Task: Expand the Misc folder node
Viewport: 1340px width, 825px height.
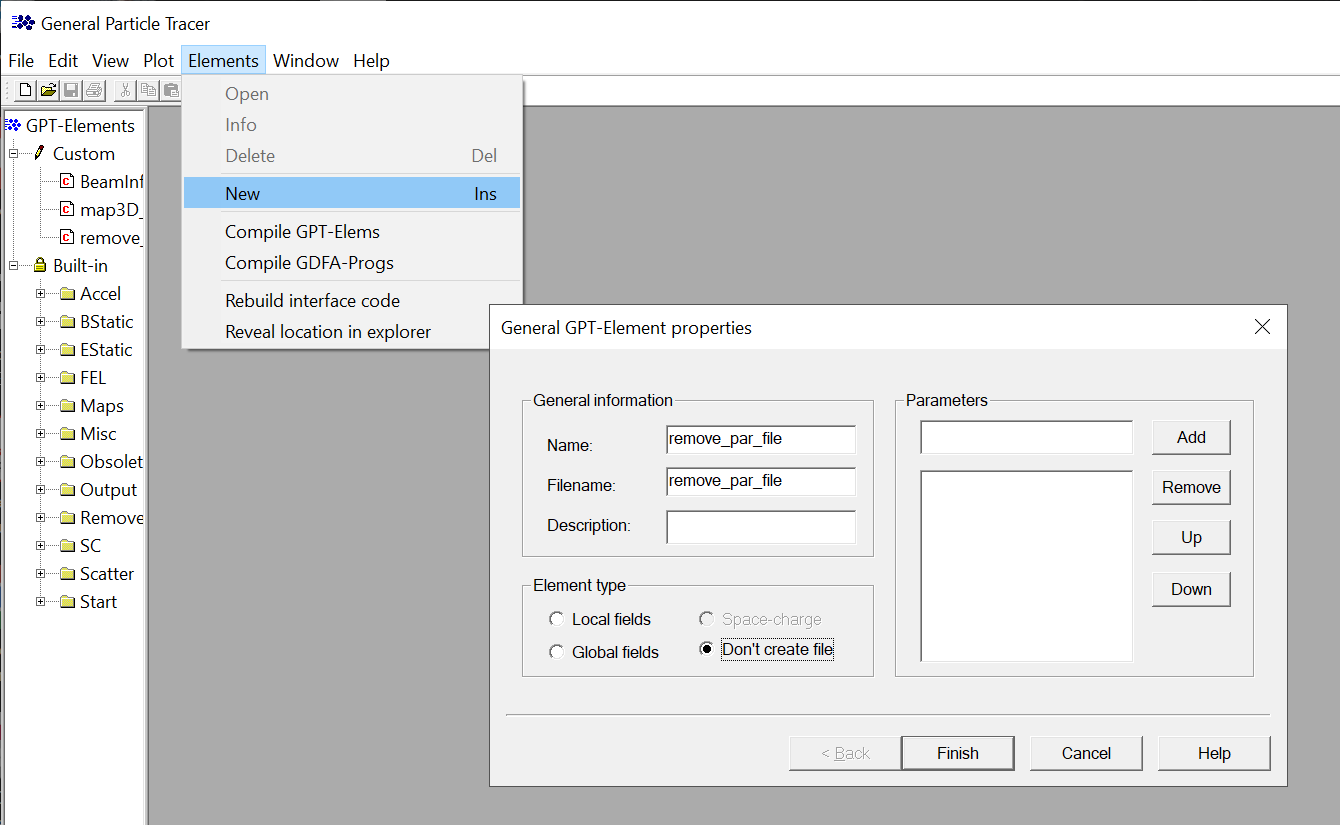Action: [x=41, y=433]
